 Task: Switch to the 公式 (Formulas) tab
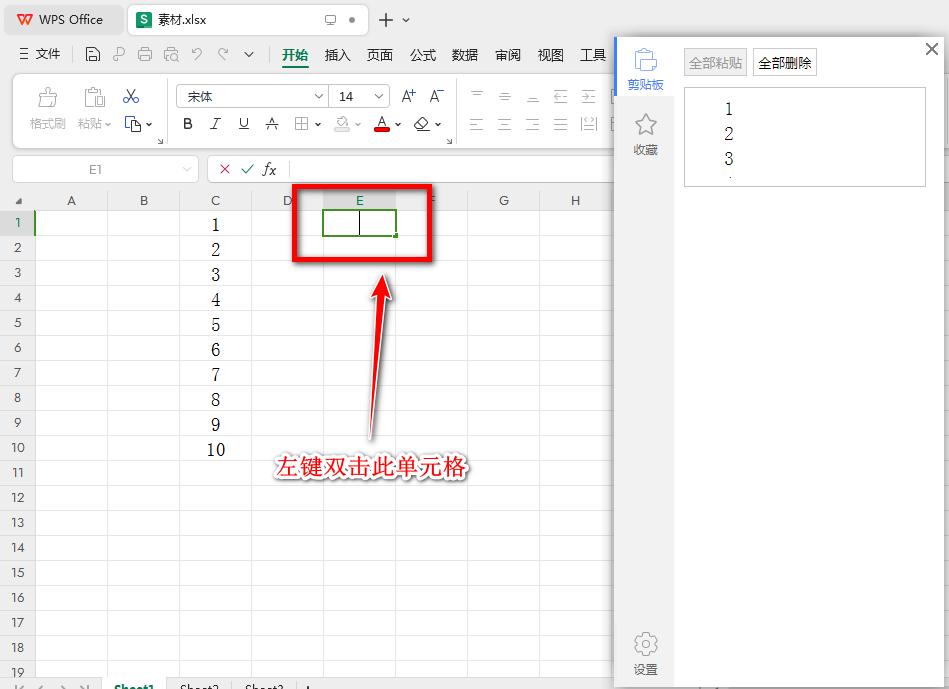[422, 55]
